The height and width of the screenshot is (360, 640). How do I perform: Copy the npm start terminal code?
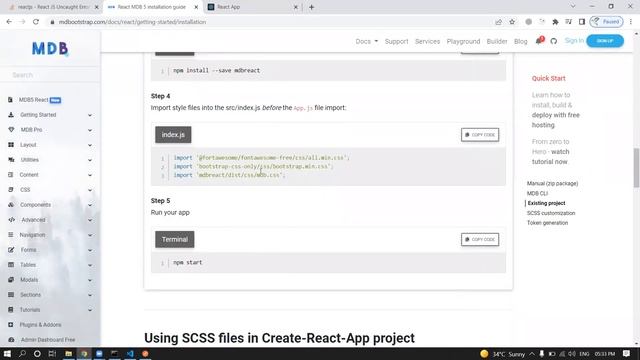[480, 240]
